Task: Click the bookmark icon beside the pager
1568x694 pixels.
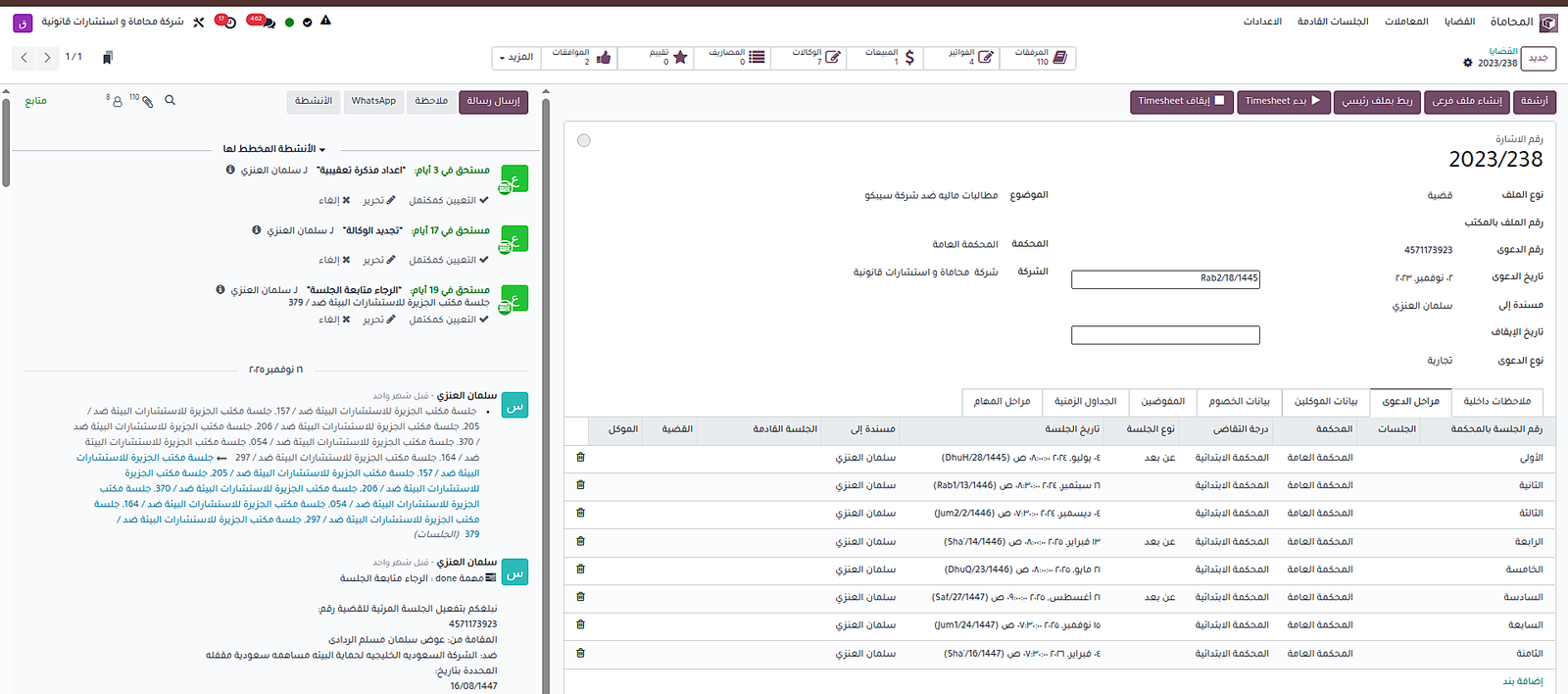Action: click(108, 58)
